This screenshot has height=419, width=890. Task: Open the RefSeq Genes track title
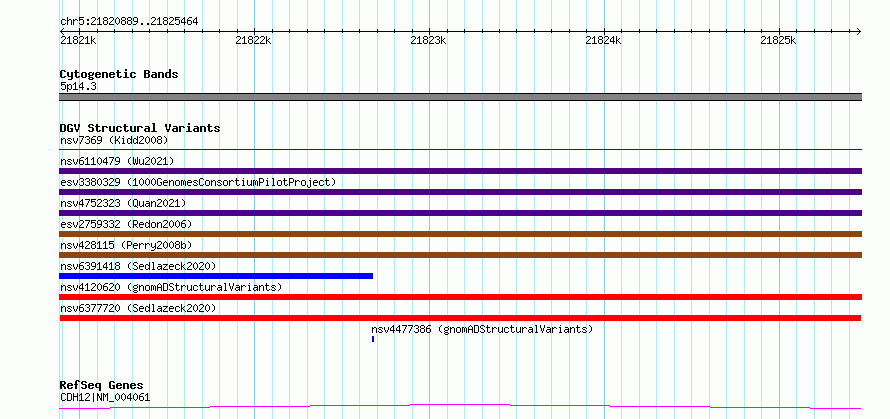point(101,386)
